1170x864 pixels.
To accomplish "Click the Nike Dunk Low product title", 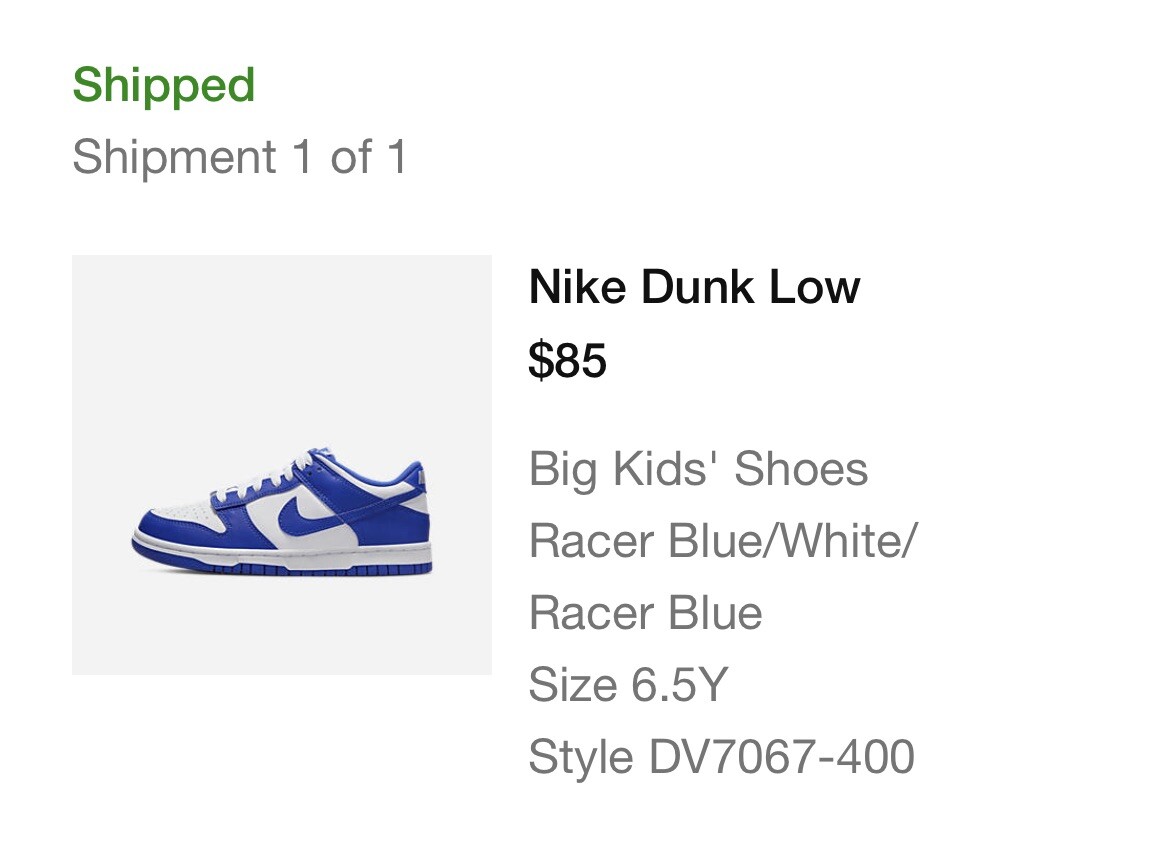I will pos(694,288).
